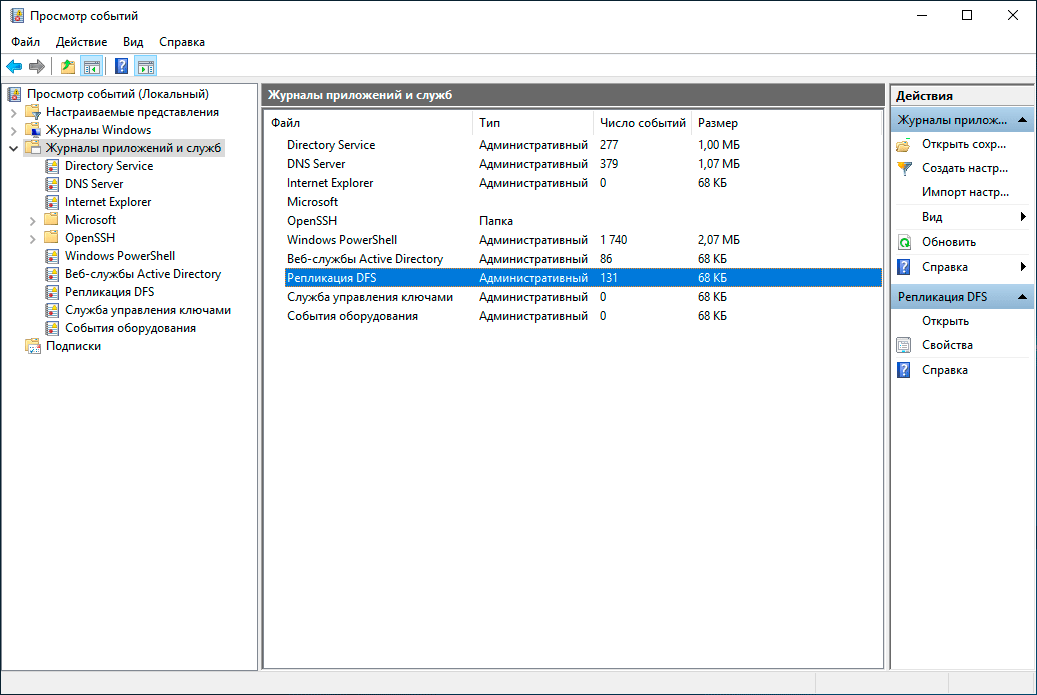Expand the Microsoft folder in tree
The image size is (1037, 695).
pyautogui.click(x=33, y=220)
